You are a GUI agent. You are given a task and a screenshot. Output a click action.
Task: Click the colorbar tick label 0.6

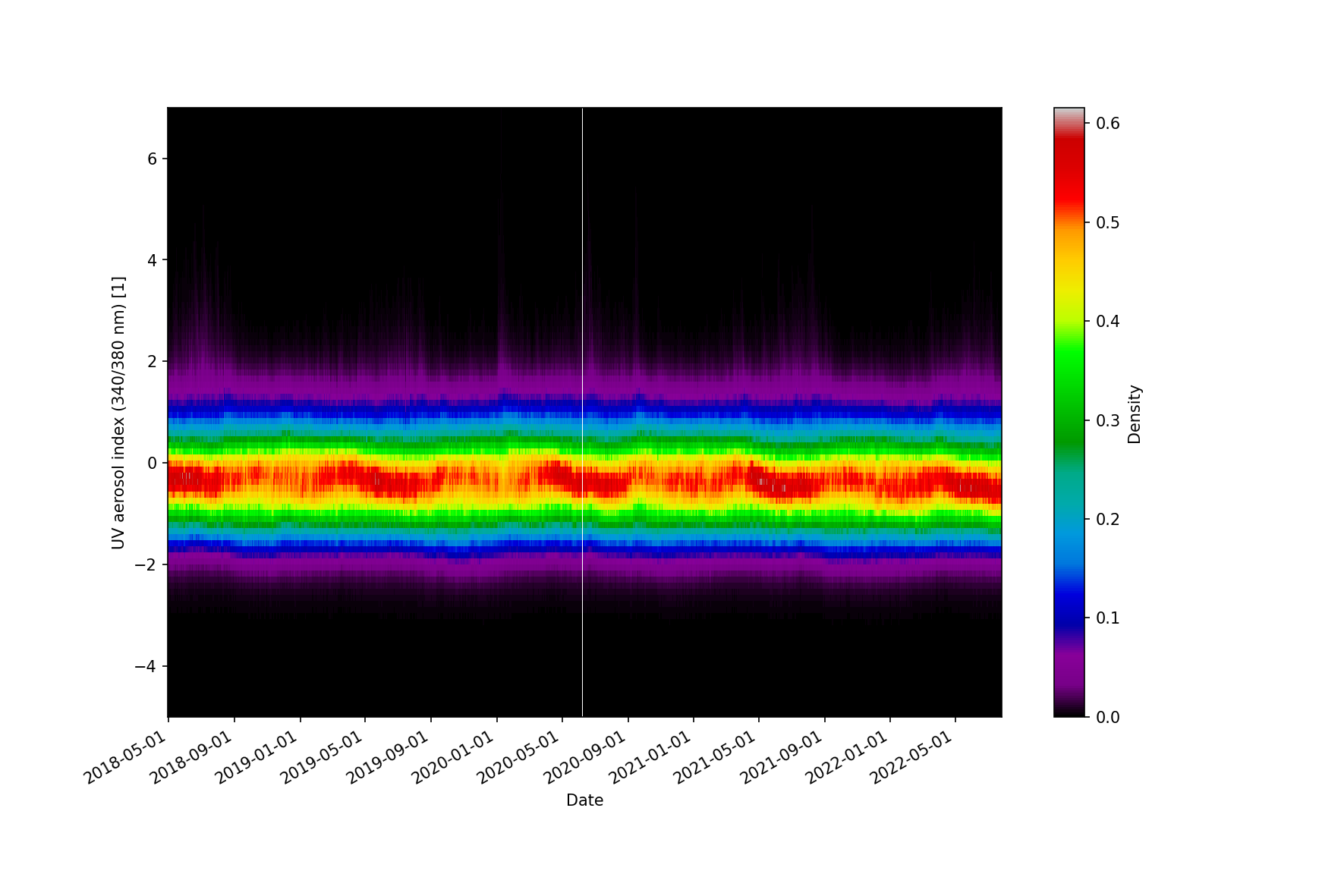(1108, 124)
